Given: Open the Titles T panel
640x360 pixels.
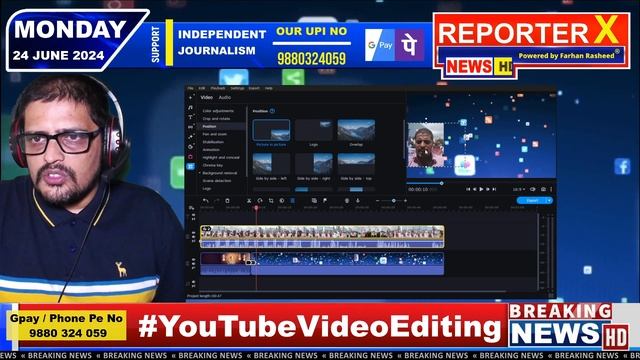Looking at the screenshot, I should point(191,118).
